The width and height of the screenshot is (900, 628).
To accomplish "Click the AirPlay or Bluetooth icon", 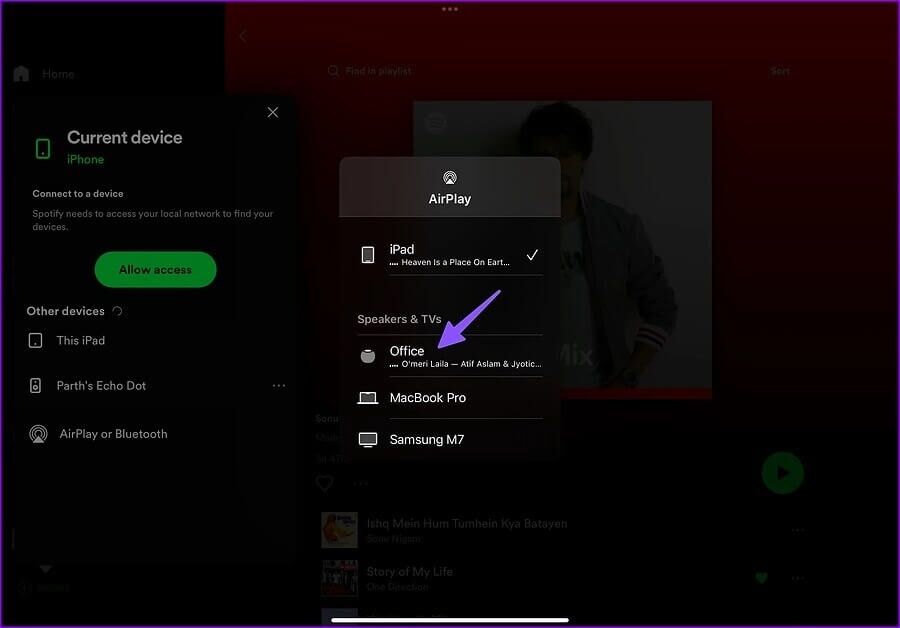I will click(38, 434).
